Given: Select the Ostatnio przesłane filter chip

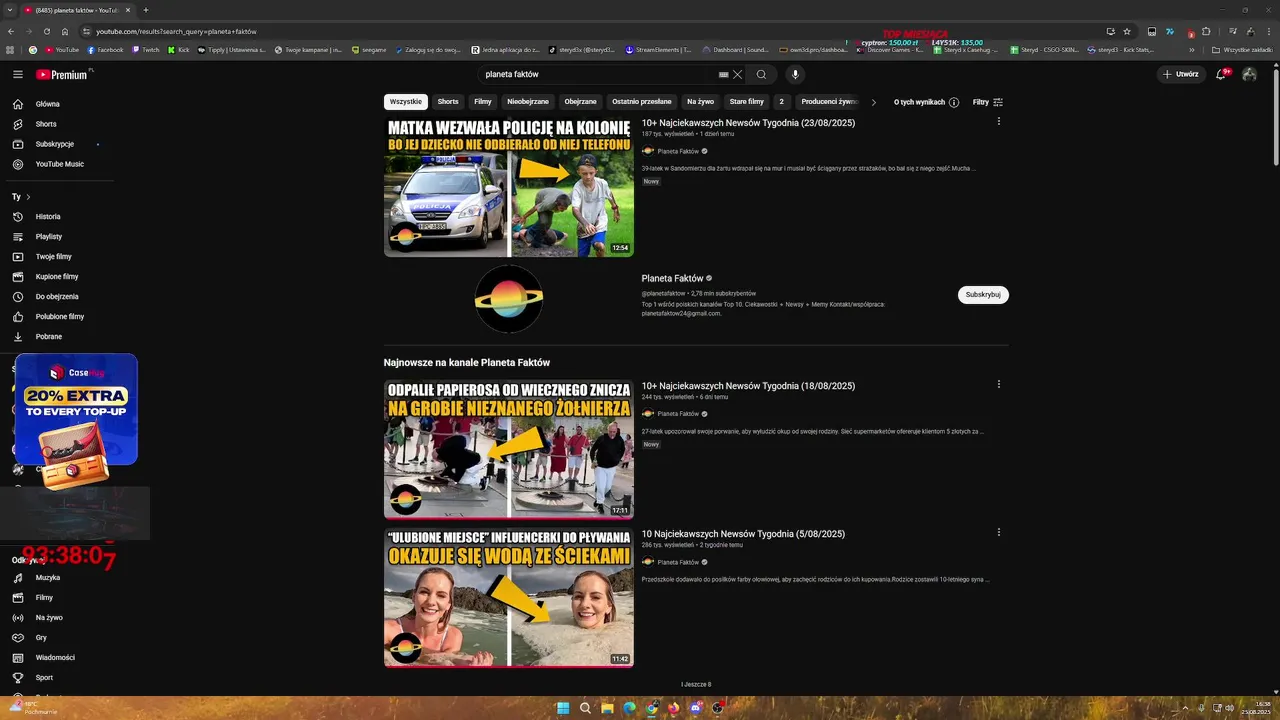Looking at the screenshot, I should [642, 102].
